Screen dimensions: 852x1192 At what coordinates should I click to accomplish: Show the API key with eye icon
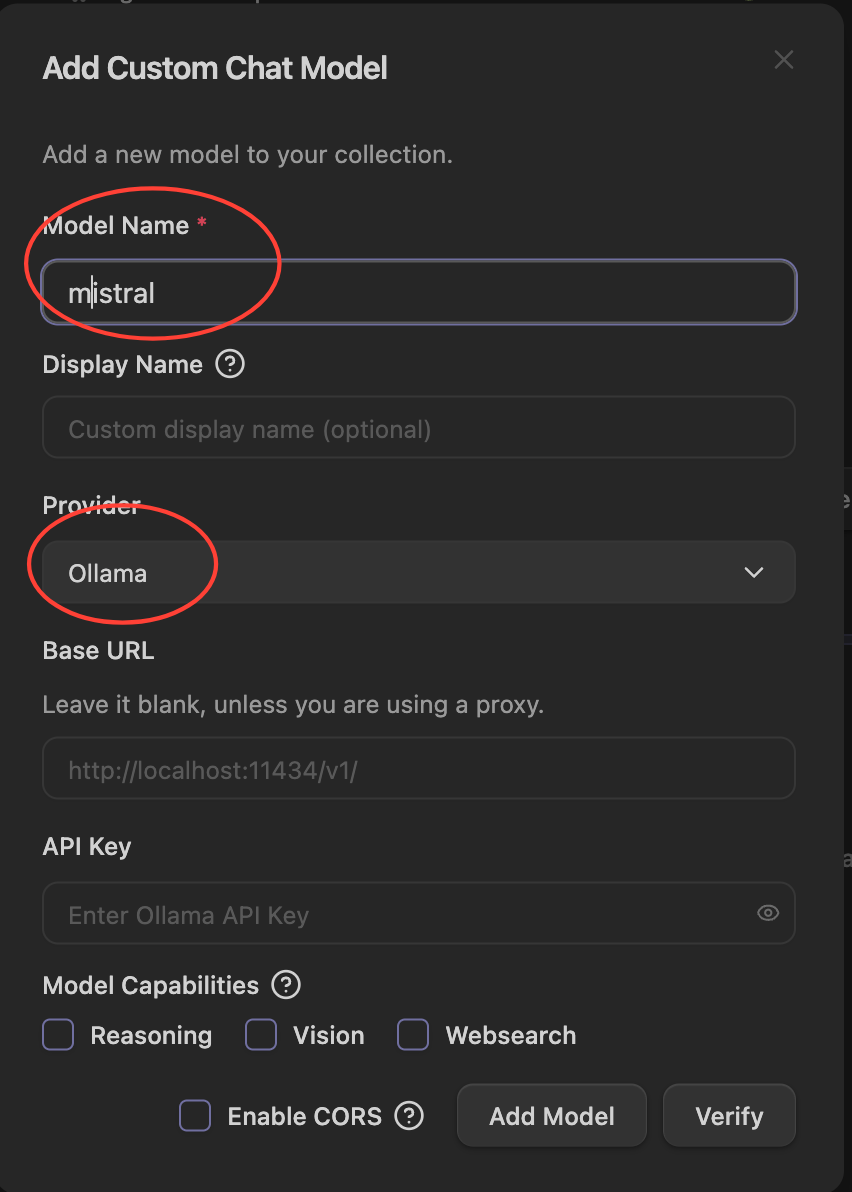[768, 913]
